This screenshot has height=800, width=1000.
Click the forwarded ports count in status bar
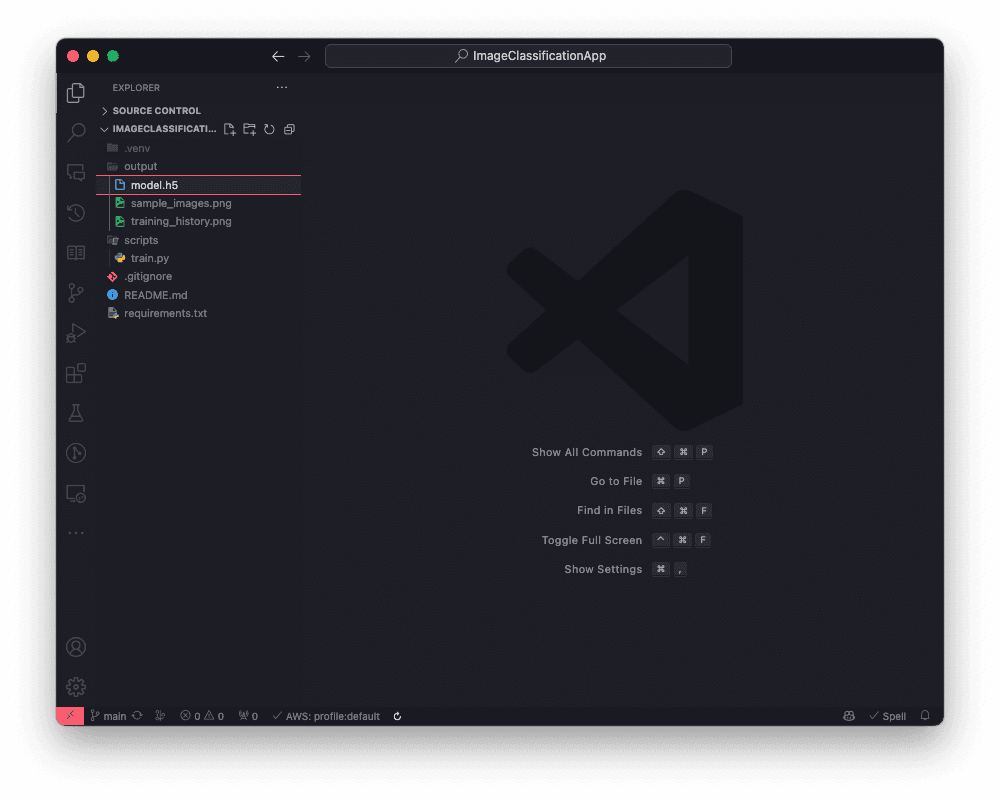pos(248,716)
